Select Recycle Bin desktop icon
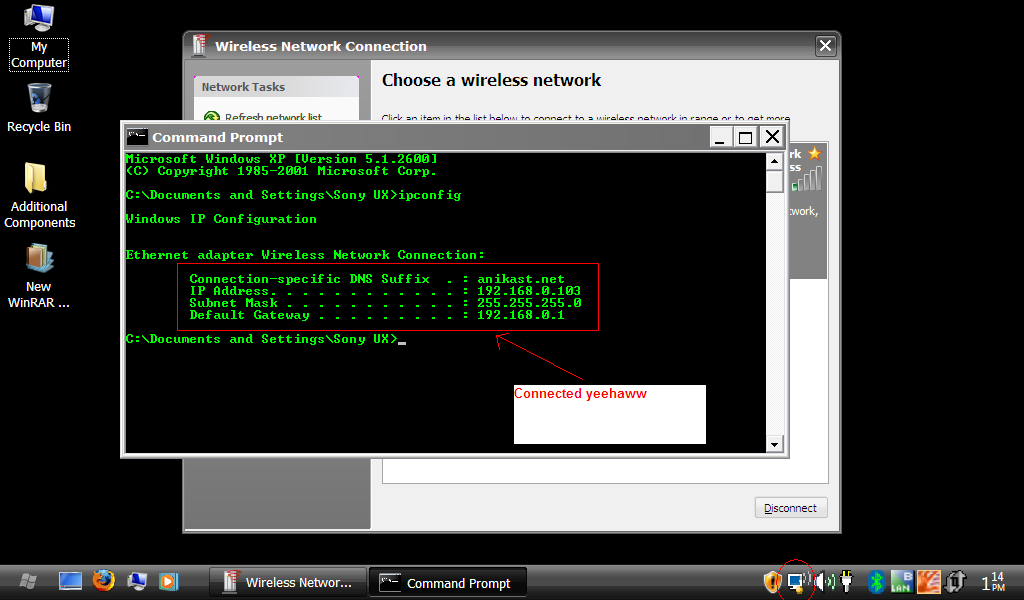The width and height of the screenshot is (1024, 600). (39, 108)
